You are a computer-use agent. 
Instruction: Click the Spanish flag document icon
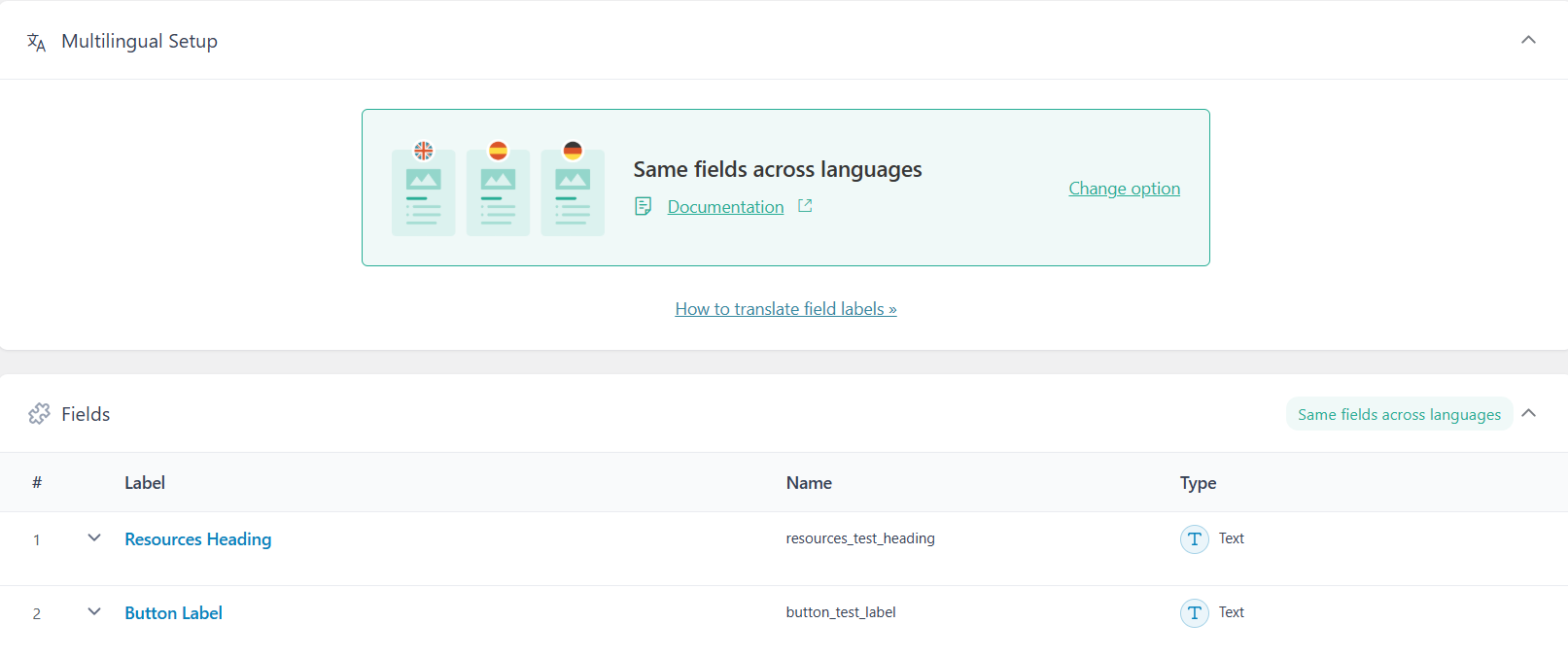click(498, 190)
